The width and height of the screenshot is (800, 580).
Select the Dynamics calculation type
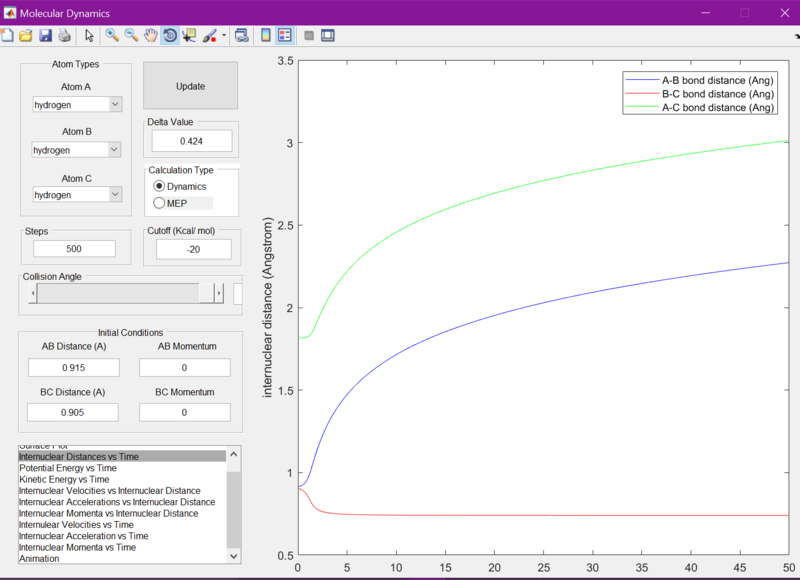click(180, 186)
